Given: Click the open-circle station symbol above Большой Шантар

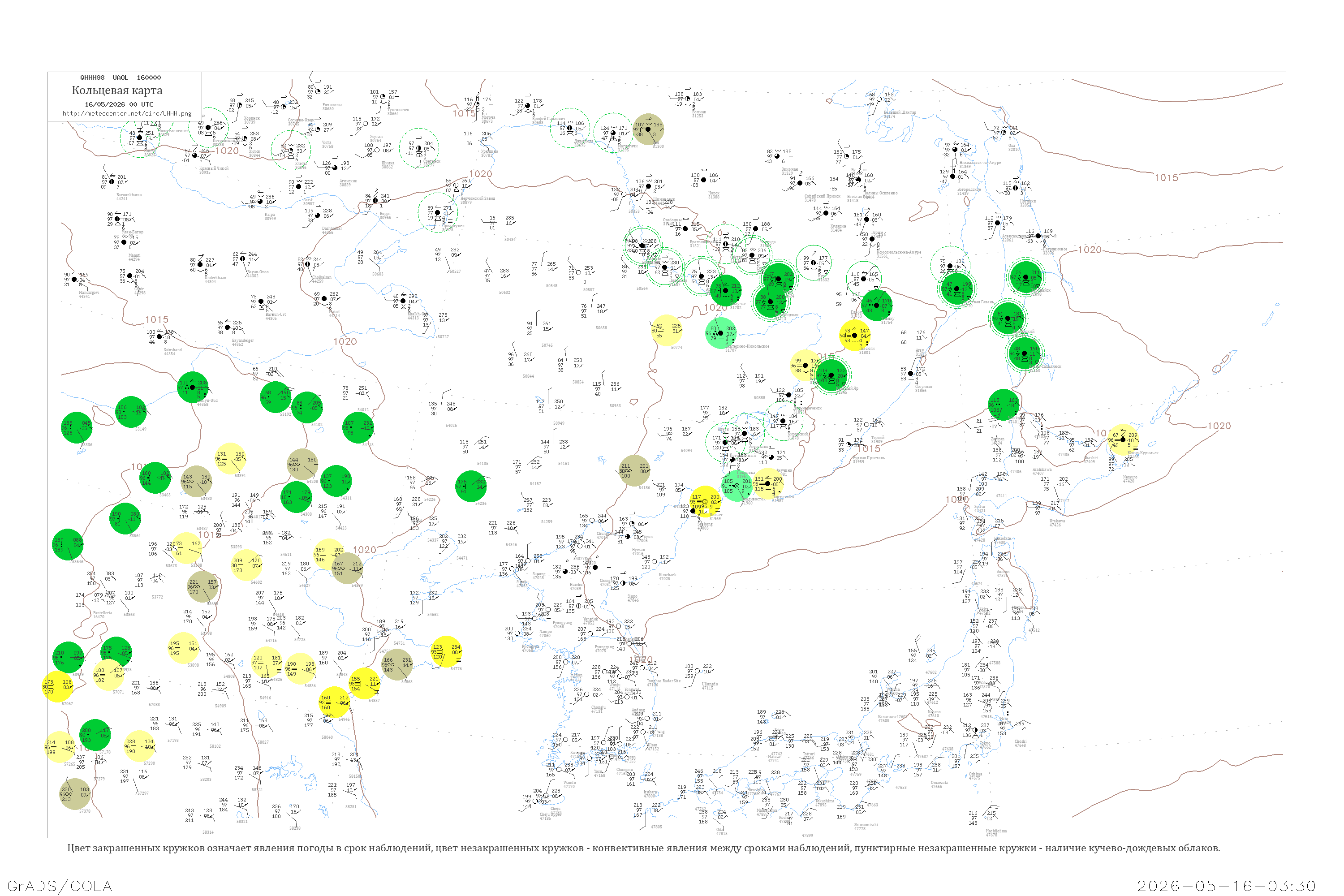Looking at the screenshot, I should click(x=879, y=99).
